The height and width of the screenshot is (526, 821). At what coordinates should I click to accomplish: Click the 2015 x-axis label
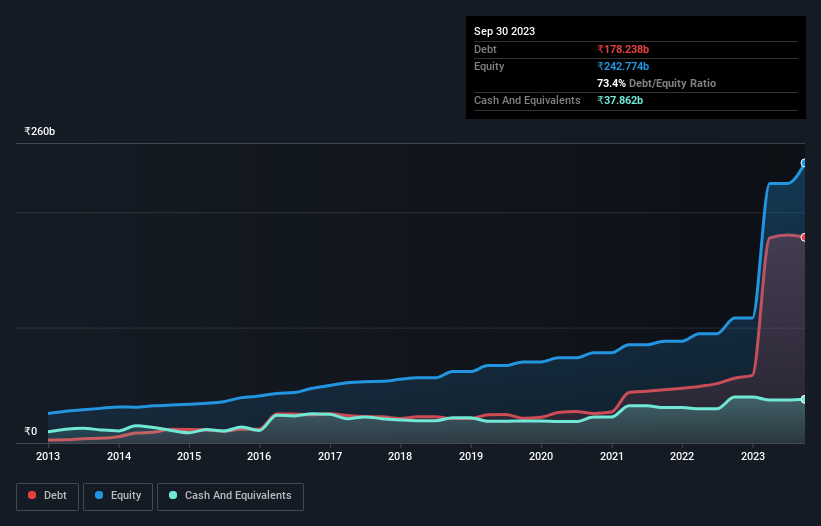click(x=189, y=456)
